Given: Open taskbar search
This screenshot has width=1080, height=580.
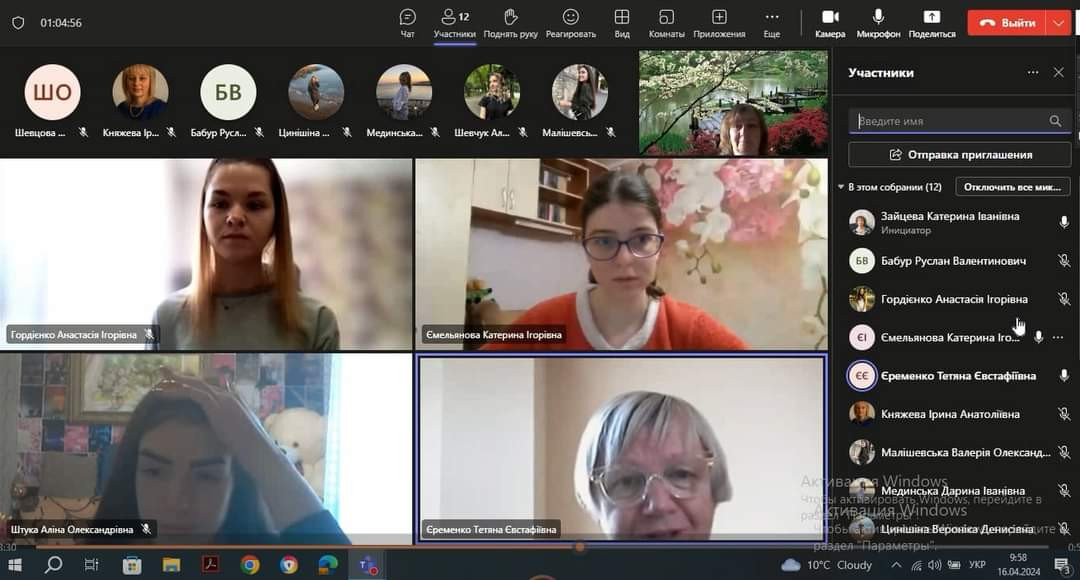Looking at the screenshot, I should [53, 565].
